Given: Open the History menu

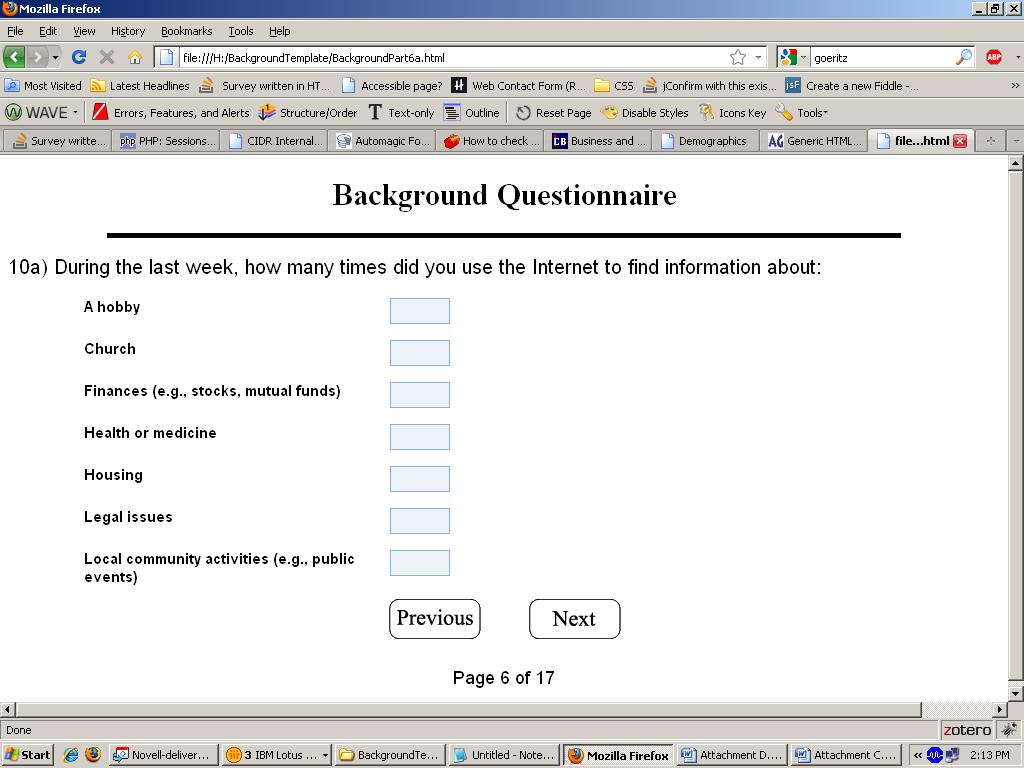Looking at the screenshot, I should [x=128, y=31].
